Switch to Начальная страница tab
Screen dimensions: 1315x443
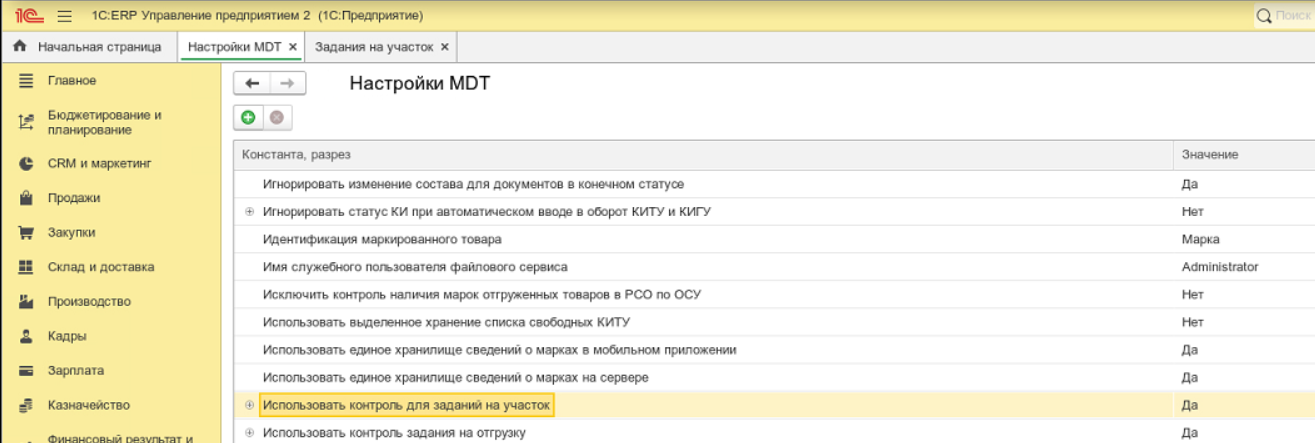pyautogui.click(x=98, y=47)
